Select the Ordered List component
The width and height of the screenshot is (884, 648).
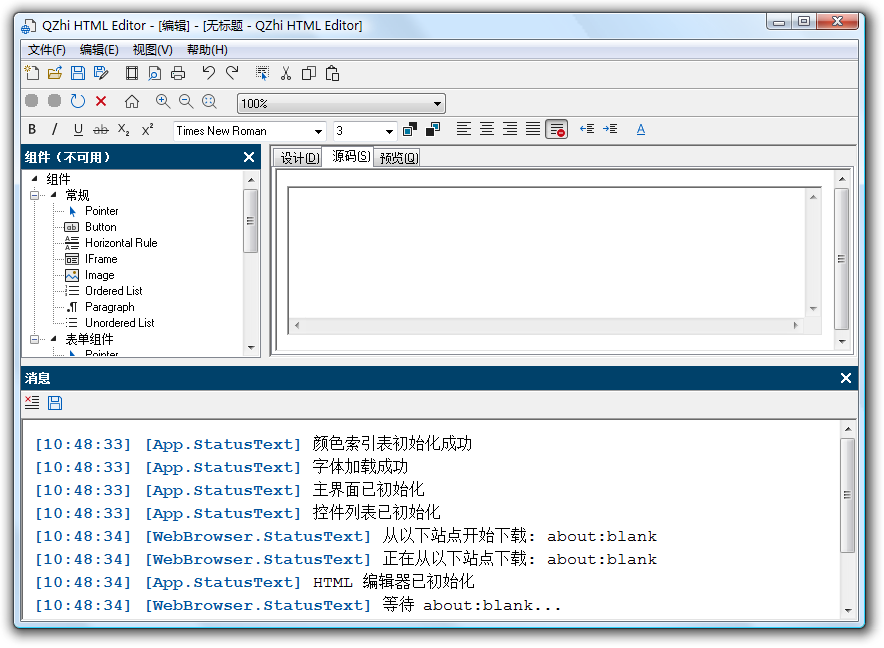(103, 291)
